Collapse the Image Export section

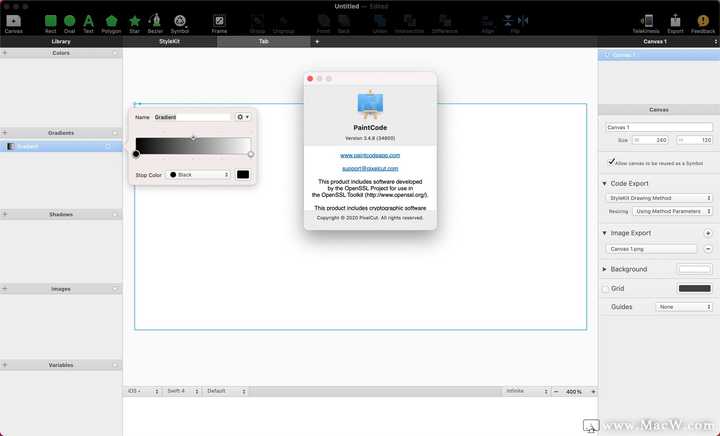tap(604, 233)
